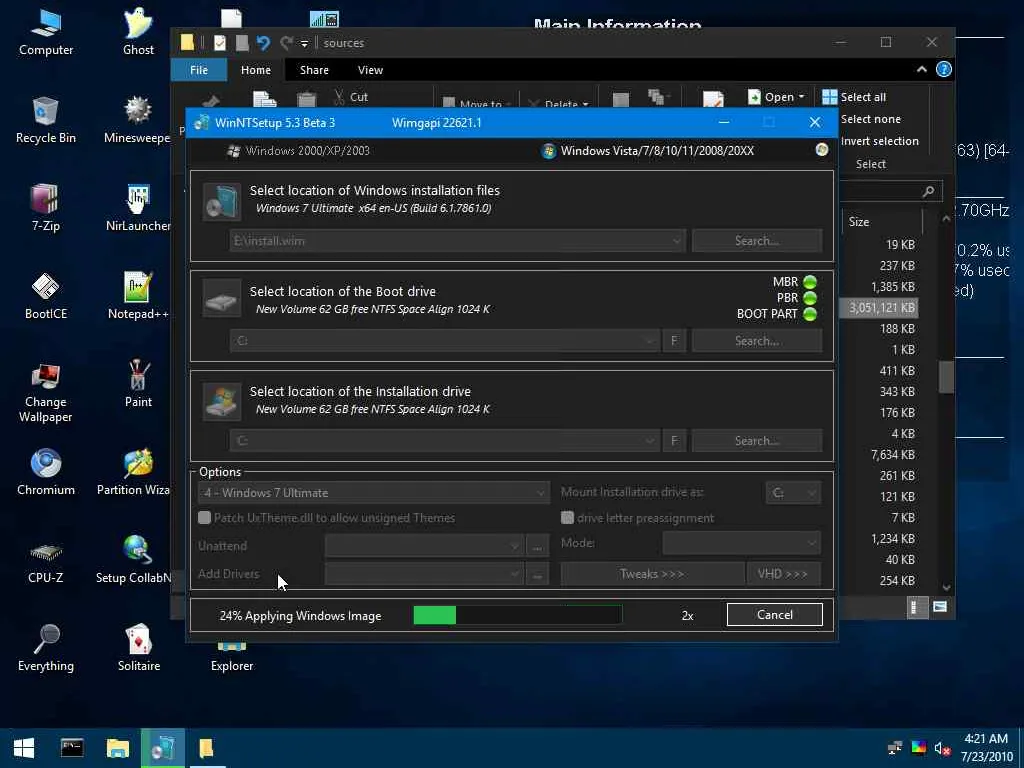Screen dimensions: 1024x768
Task: Expand the Boot drive C: dropdown
Action: click(649, 341)
